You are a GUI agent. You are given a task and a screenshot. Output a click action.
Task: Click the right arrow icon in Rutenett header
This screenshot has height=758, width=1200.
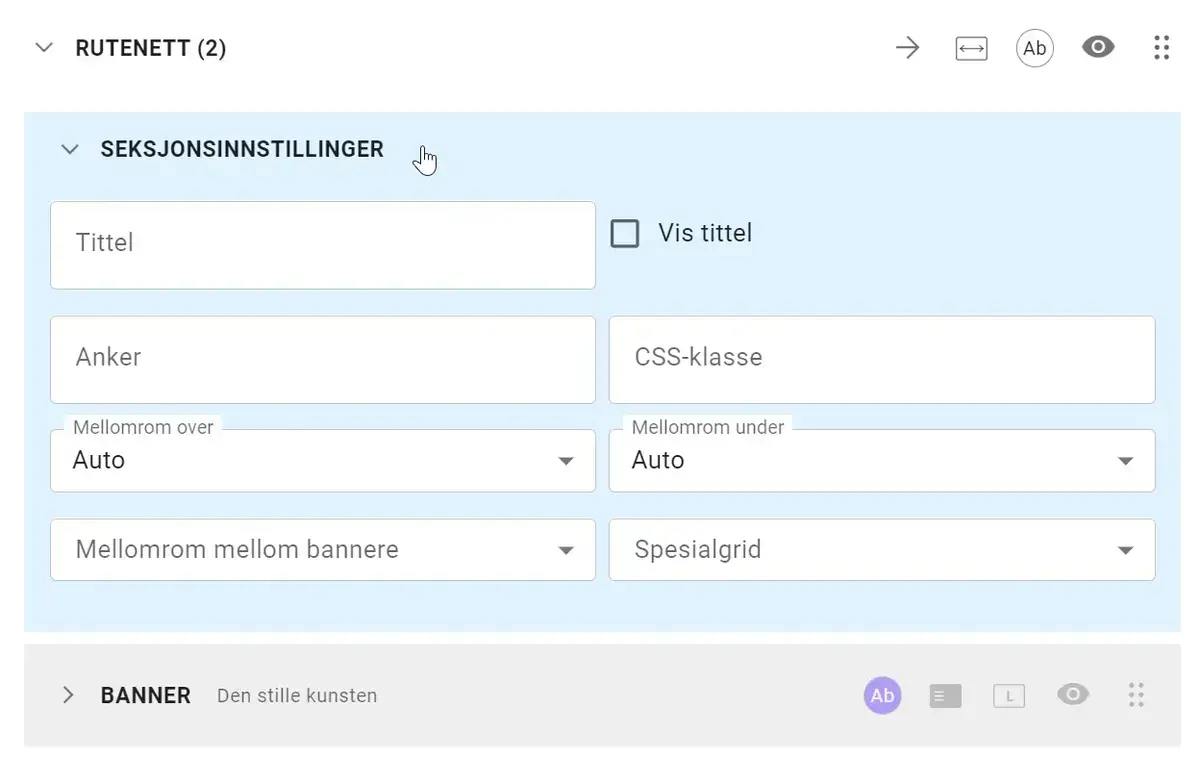pyautogui.click(x=907, y=48)
